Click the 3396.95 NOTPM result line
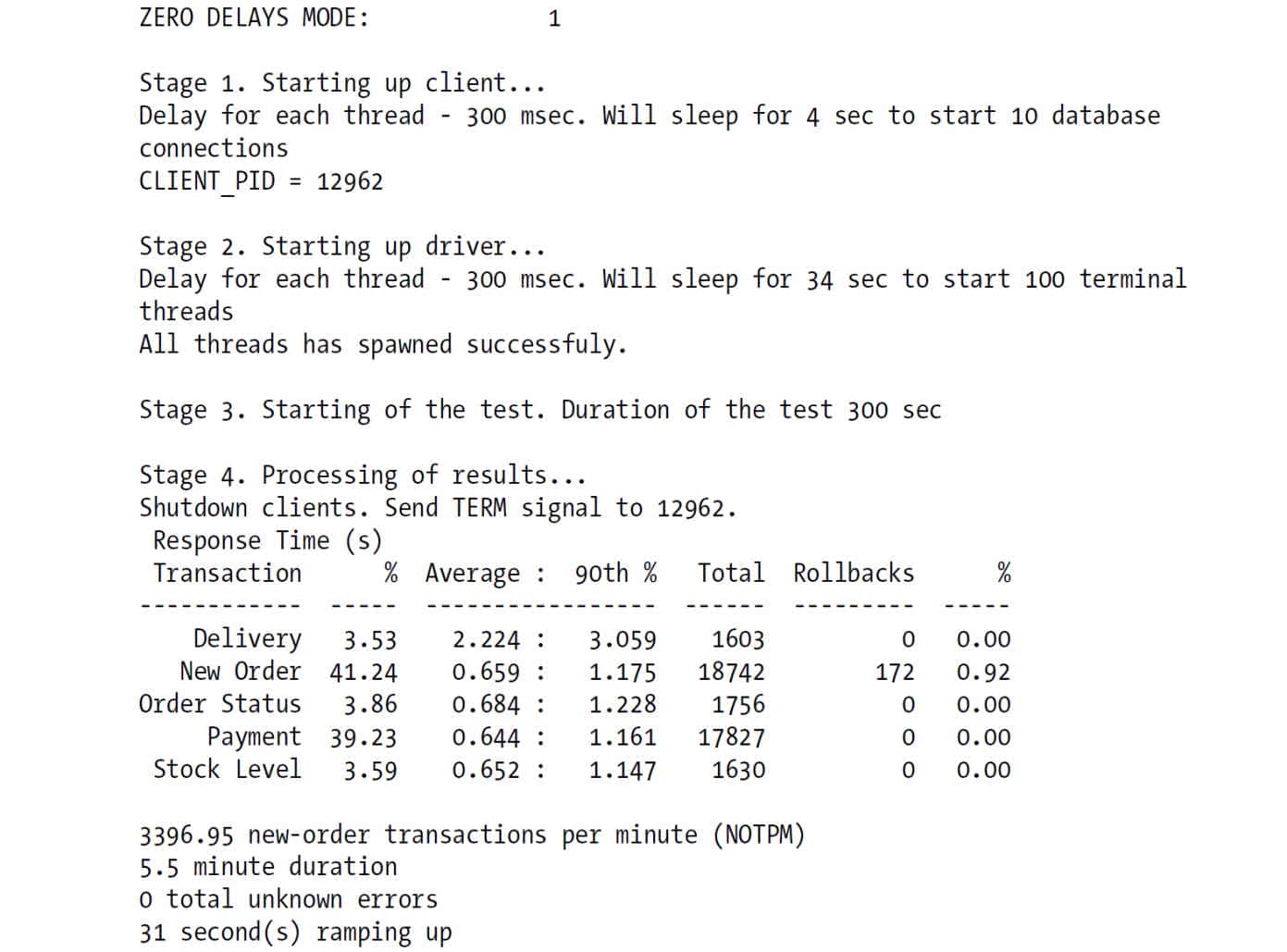 click(x=472, y=835)
